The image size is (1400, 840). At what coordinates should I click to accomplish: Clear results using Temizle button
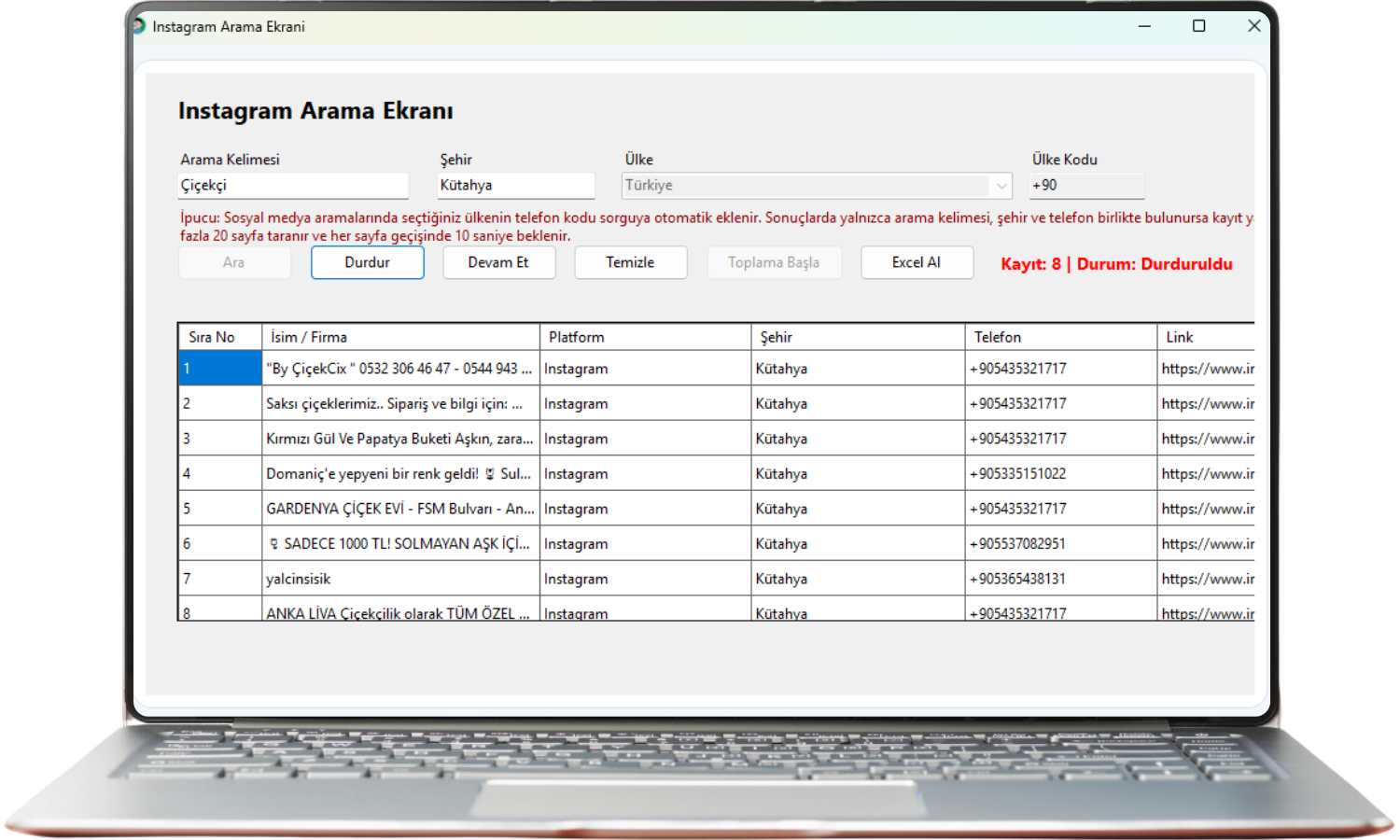pos(630,262)
